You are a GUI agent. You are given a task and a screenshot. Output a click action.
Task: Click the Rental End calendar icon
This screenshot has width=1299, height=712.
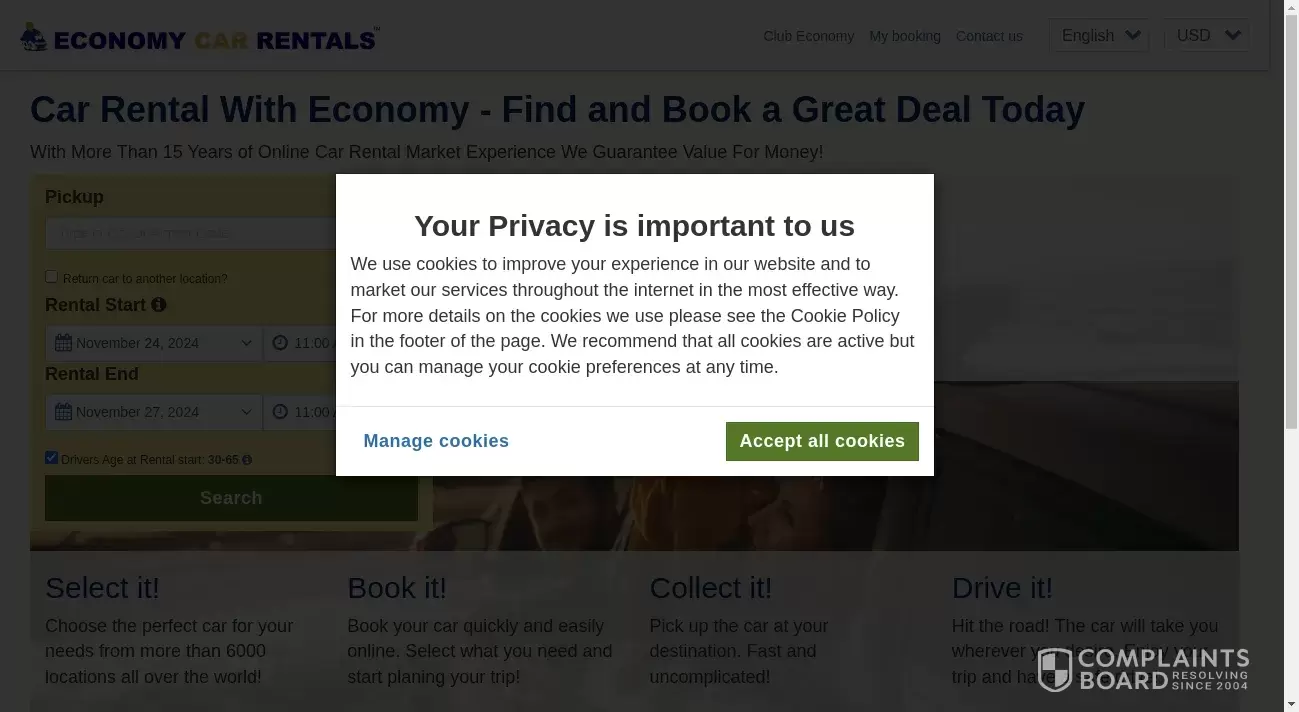[64, 412]
